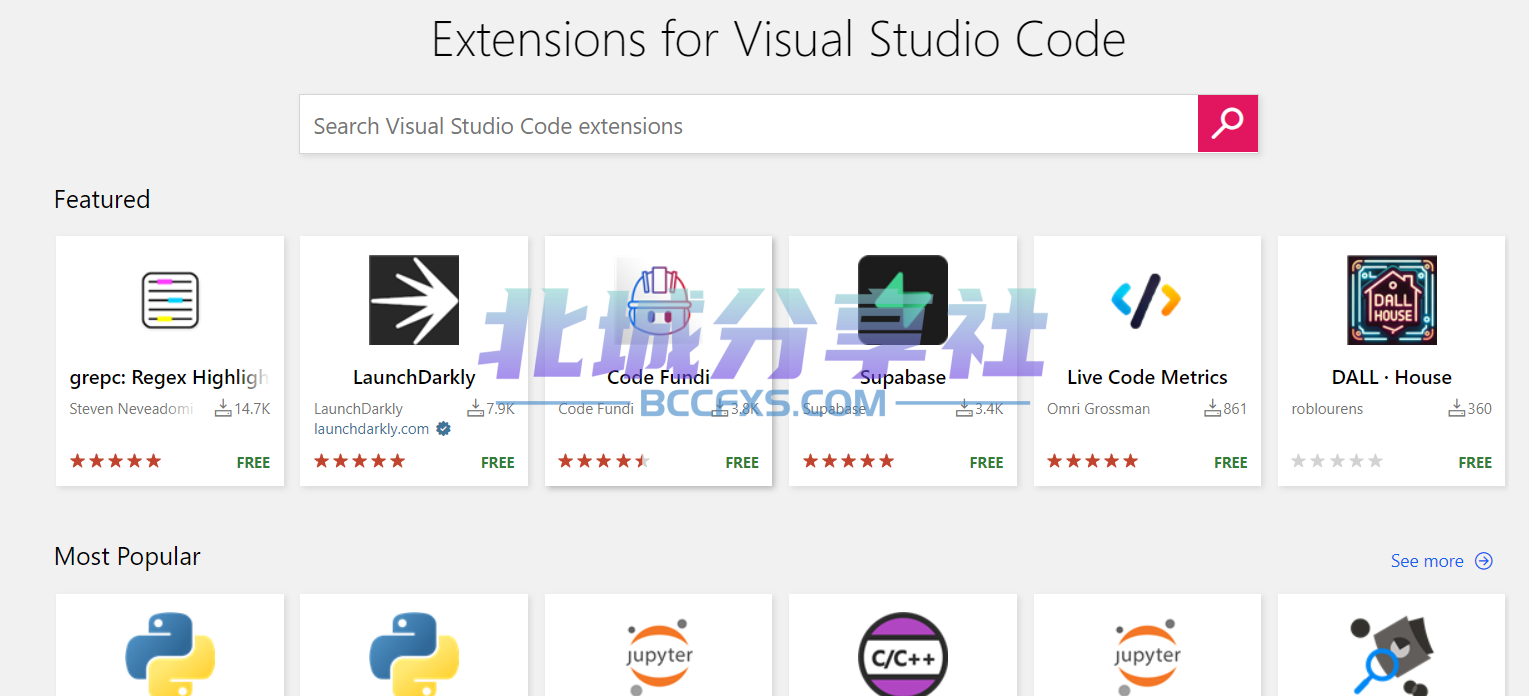Screen dimensions: 1529x696
Task: Click the 14.7K download count
Action: (252, 408)
